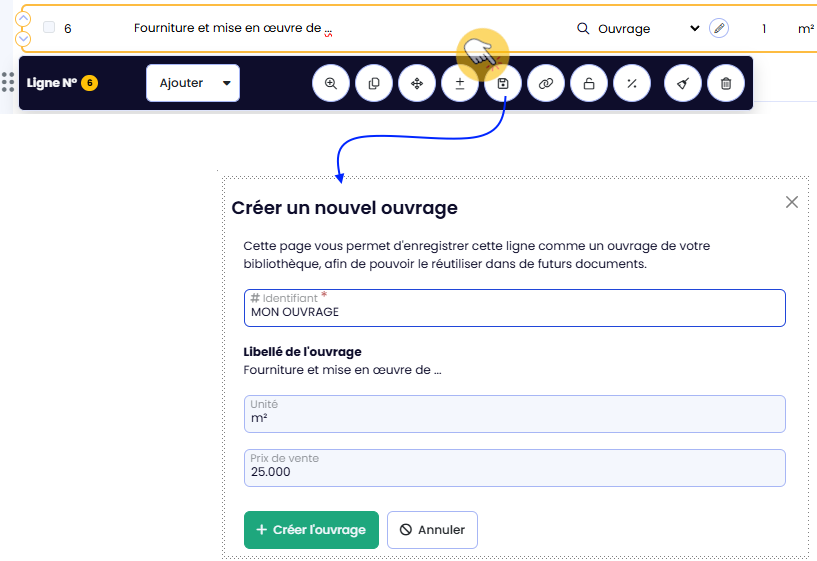Click the zoom magnifier icon in line toolbar
The width and height of the screenshot is (817, 561).
pyautogui.click(x=331, y=84)
